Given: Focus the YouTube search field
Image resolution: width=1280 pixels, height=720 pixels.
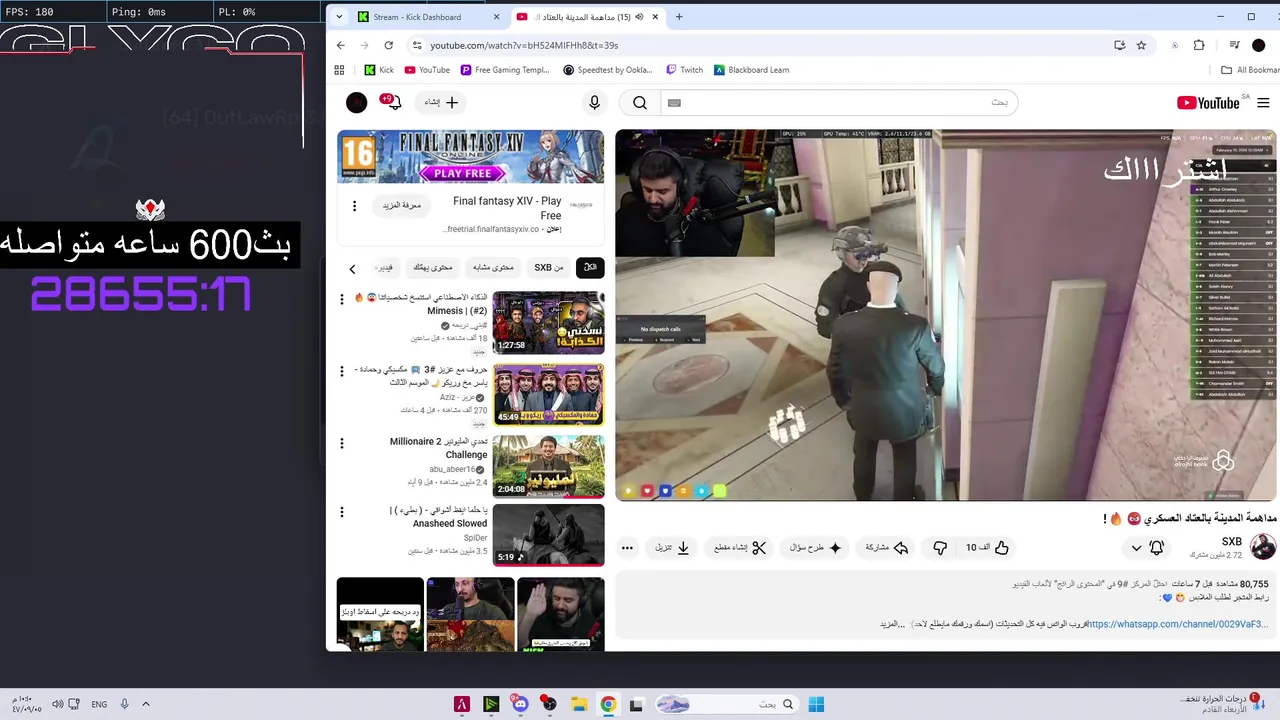Looking at the screenshot, I should pyautogui.click(x=838, y=102).
